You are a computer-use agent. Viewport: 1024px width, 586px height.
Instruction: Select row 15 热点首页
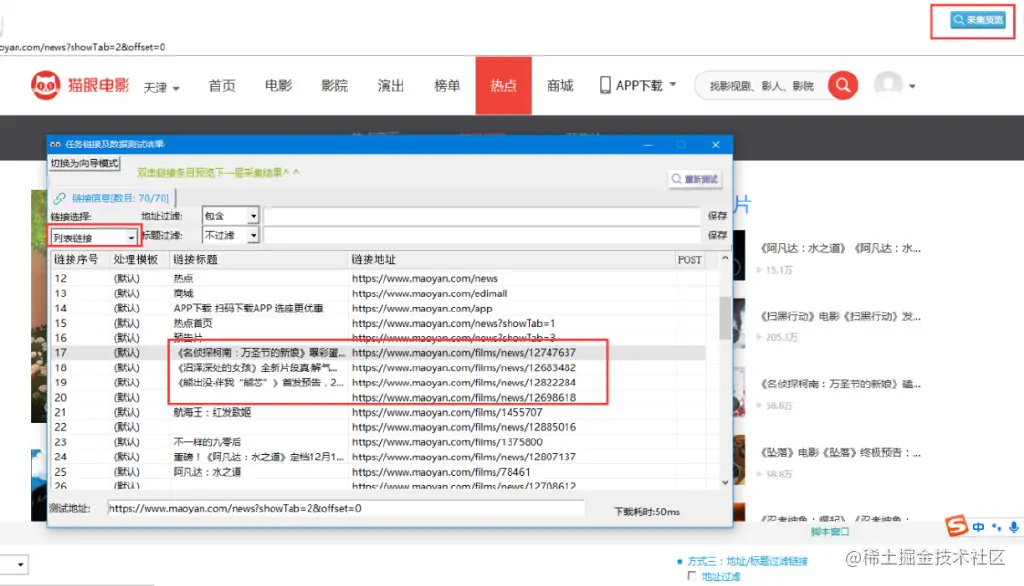tap(379, 323)
